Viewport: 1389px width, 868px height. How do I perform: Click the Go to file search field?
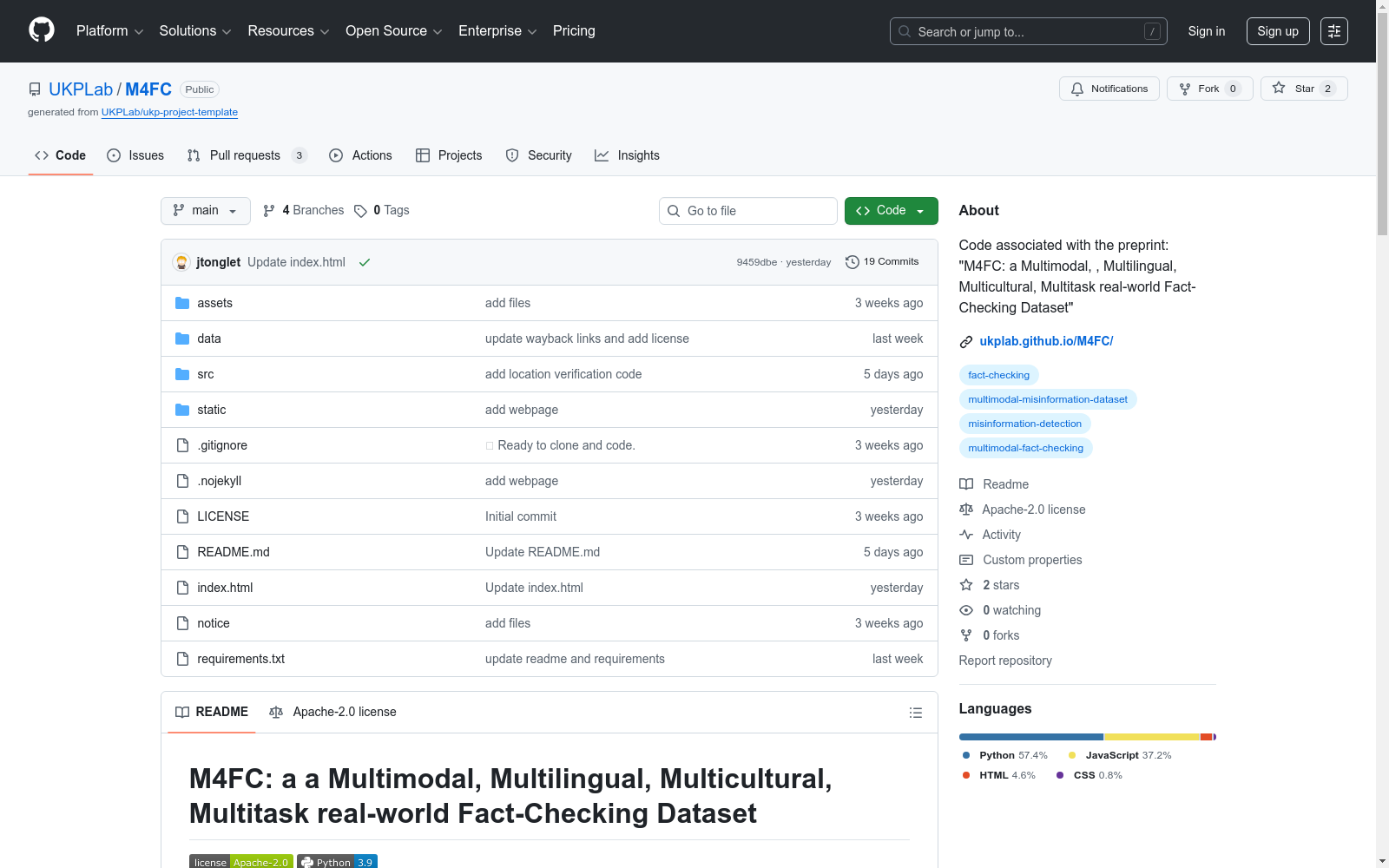(x=748, y=211)
